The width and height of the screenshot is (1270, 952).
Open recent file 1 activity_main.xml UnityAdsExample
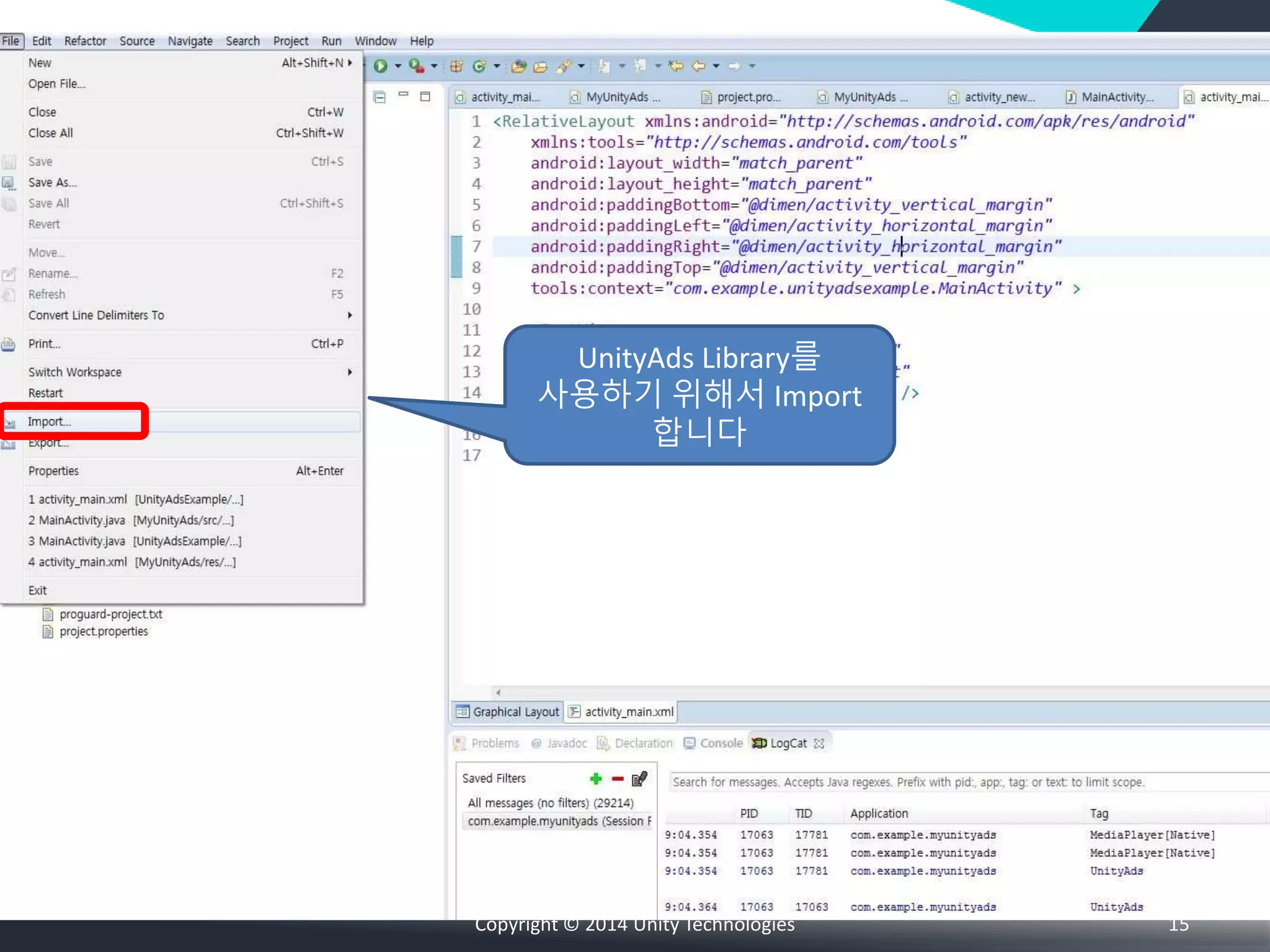point(181,500)
